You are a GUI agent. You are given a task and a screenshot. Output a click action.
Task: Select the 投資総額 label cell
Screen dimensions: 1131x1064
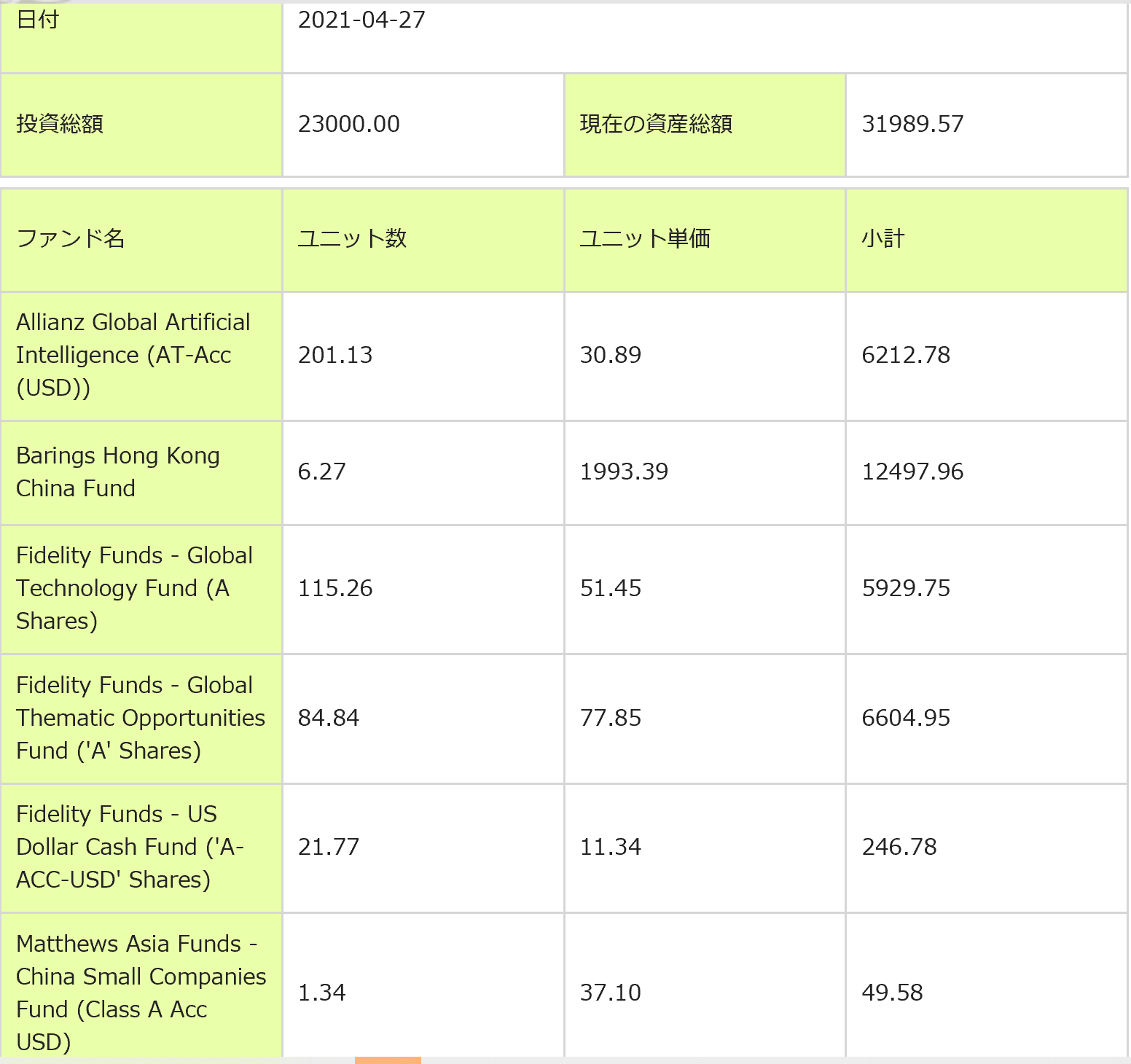60,124
